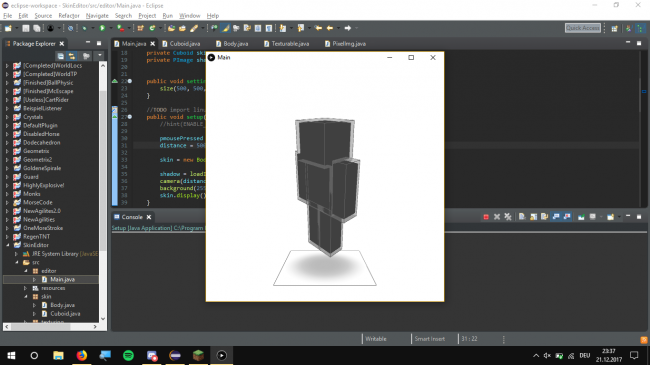Viewport: 650px width, 365px height.
Task: Toggle Show Console When Standard Error Changes
Action: pos(567,217)
